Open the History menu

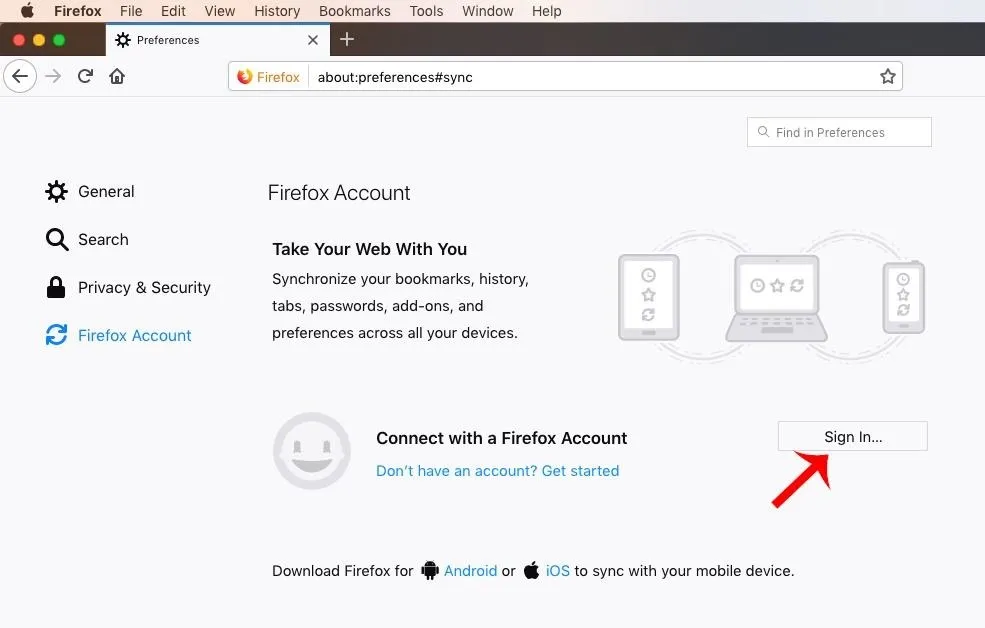277,11
